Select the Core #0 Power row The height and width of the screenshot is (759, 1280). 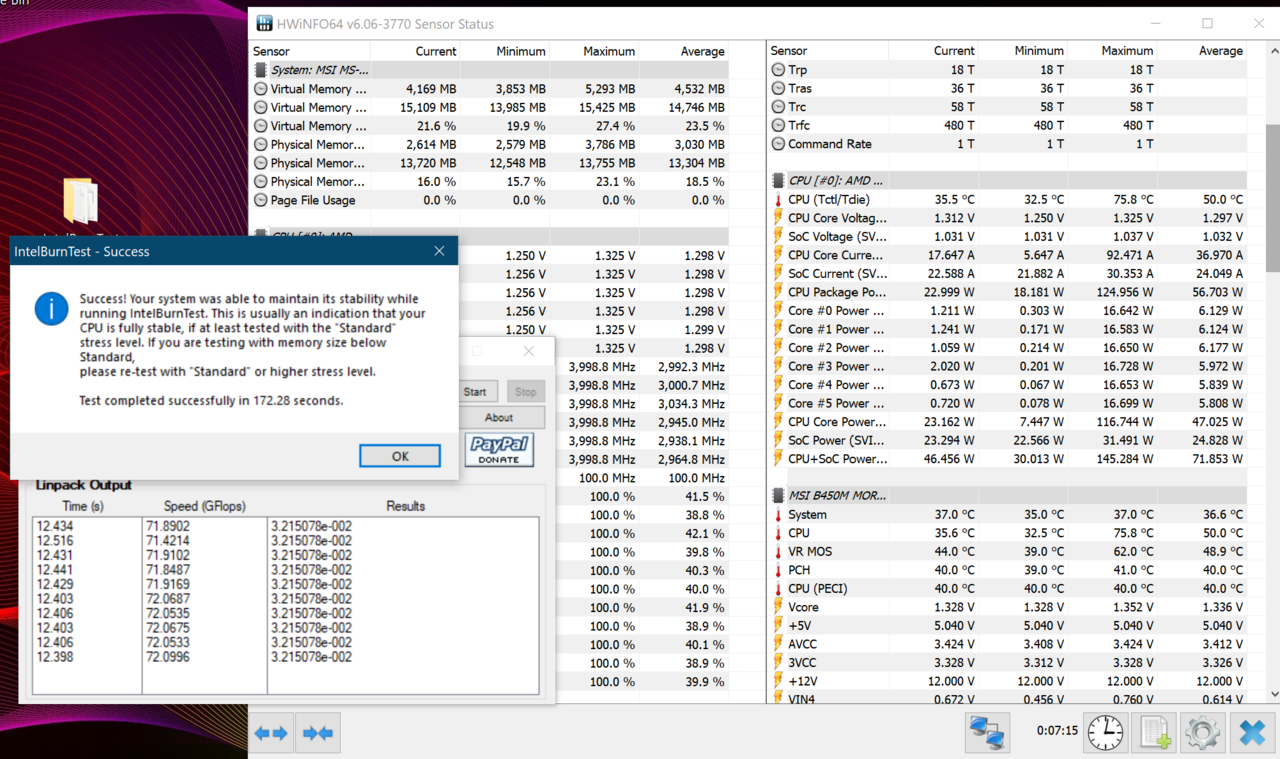coord(1008,311)
